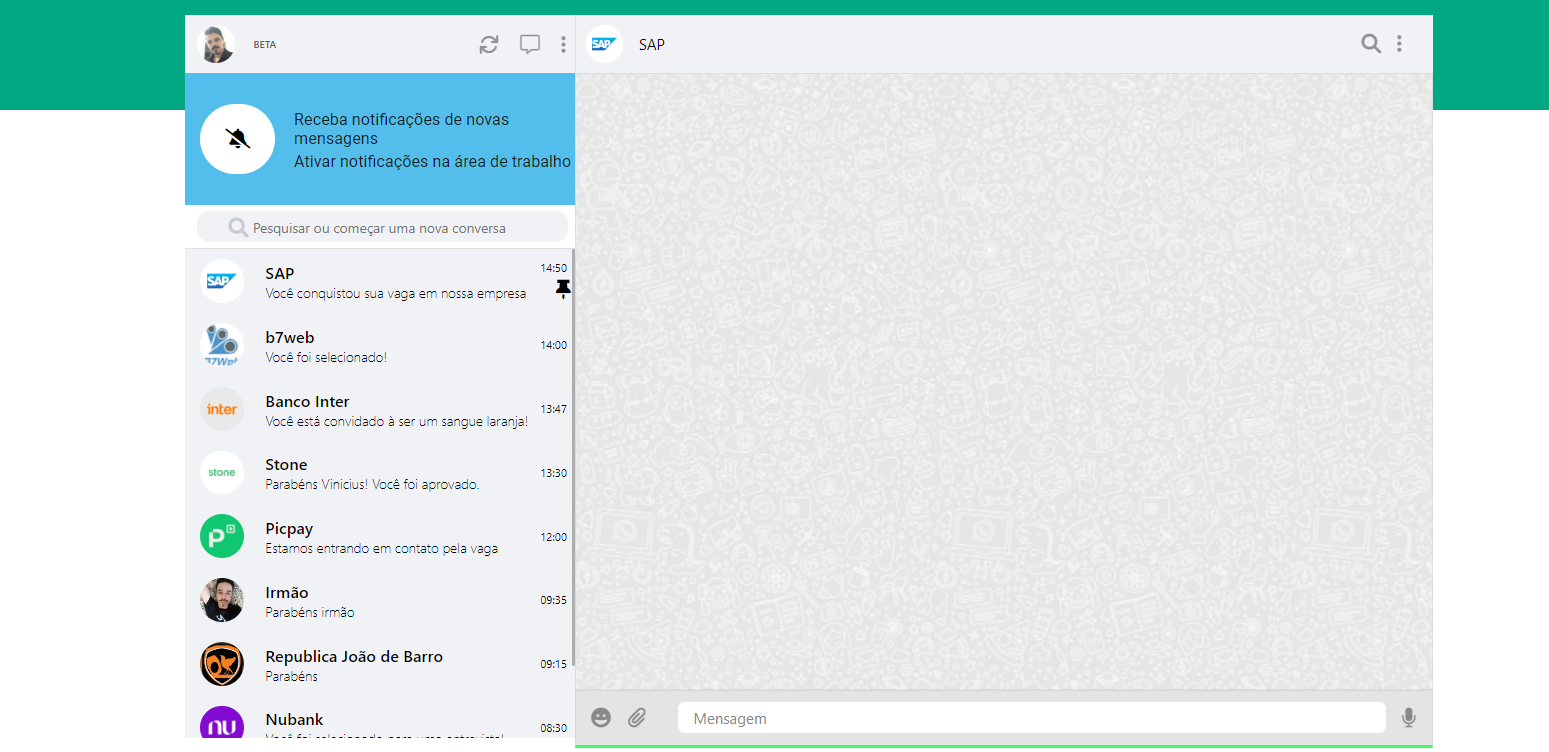Viewport: 1549px width, 752px height.
Task: Open the Stone conversation
Action: [x=380, y=473]
